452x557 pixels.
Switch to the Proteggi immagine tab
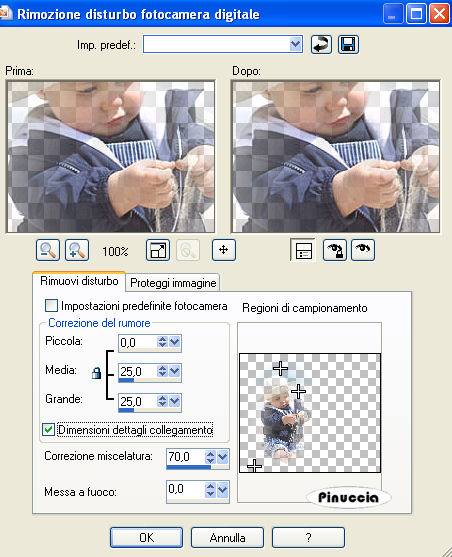(173, 283)
